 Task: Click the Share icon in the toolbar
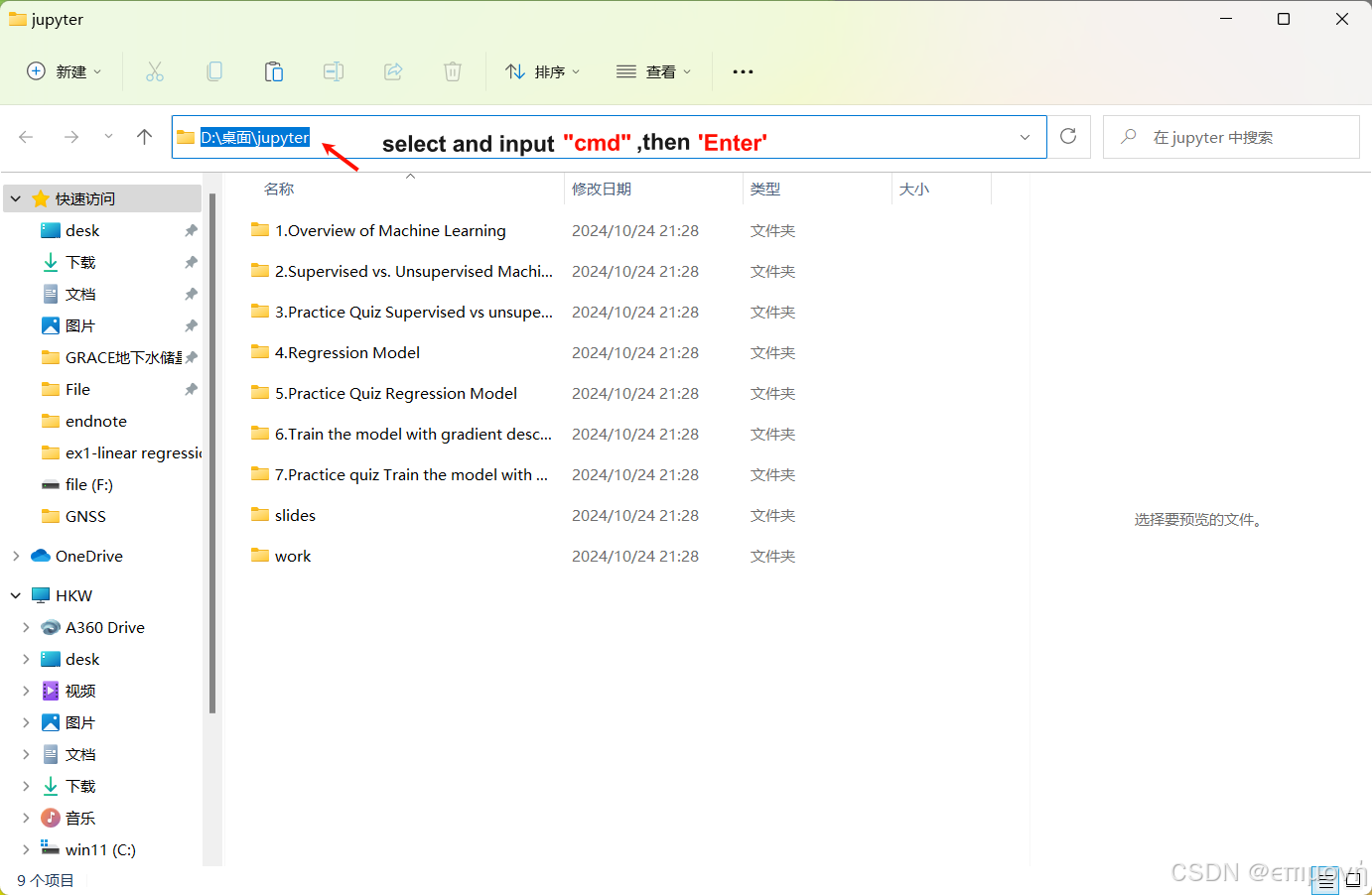click(393, 70)
